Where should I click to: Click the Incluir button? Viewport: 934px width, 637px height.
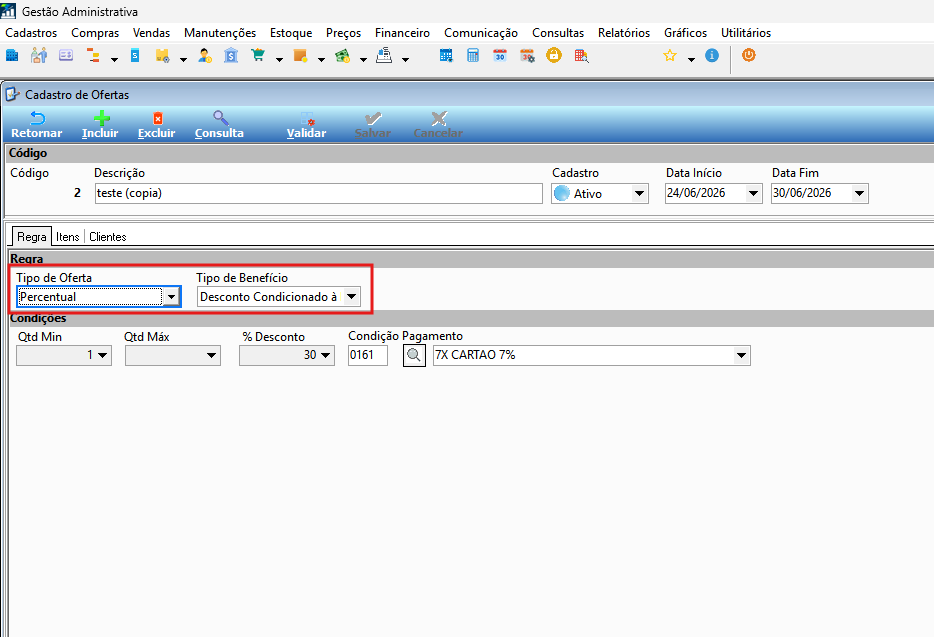pos(100,125)
